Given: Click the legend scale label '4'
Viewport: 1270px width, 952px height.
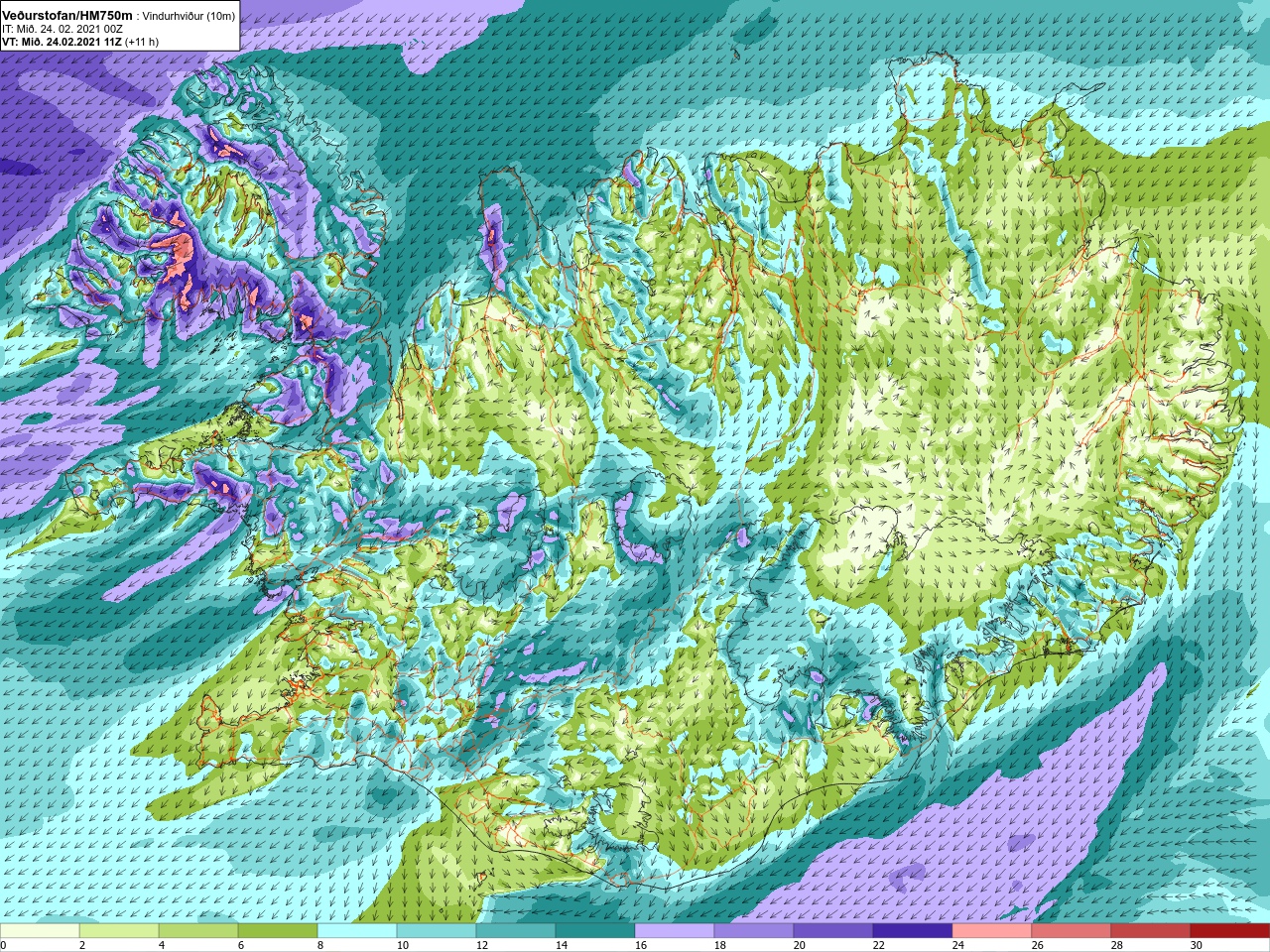Looking at the screenshot, I should click(x=162, y=946).
